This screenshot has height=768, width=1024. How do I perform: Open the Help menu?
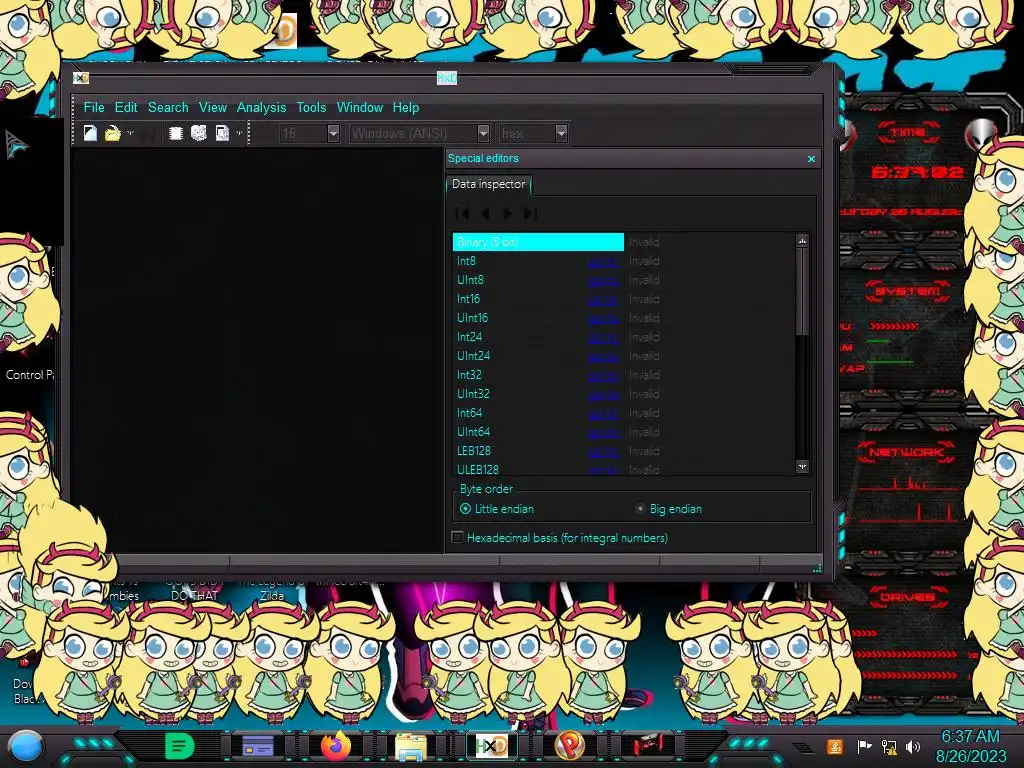click(406, 107)
